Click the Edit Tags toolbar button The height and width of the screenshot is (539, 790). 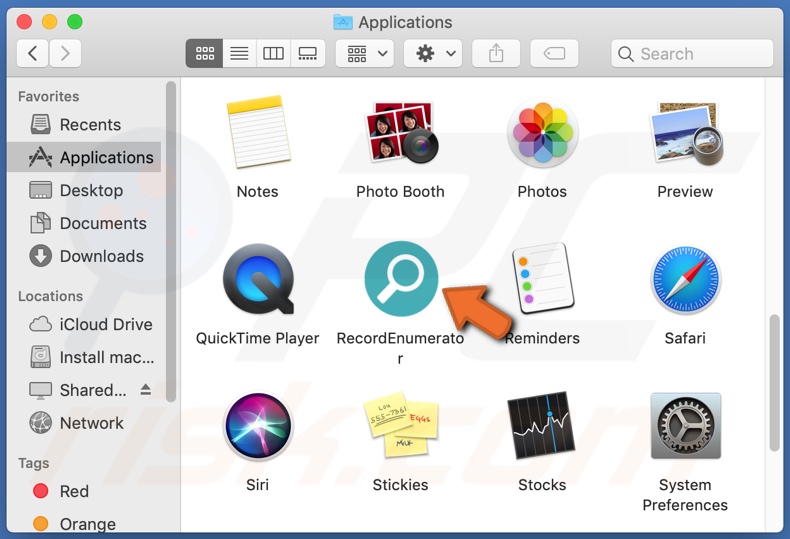click(554, 53)
